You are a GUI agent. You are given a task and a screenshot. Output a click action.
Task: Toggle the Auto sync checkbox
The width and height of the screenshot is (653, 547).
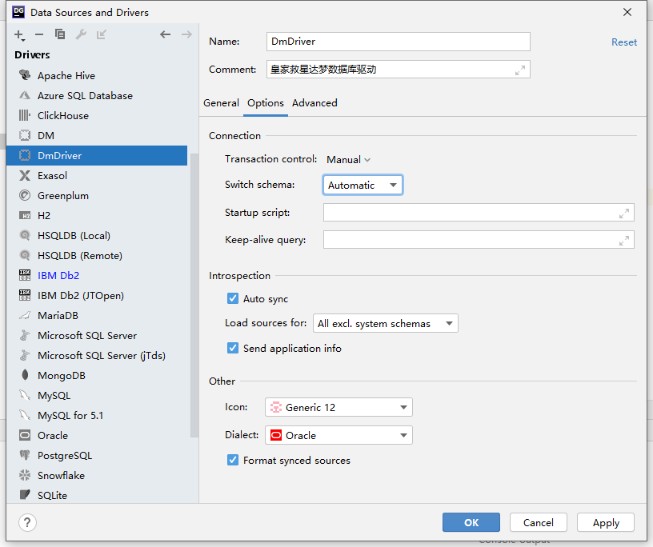click(x=233, y=299)
